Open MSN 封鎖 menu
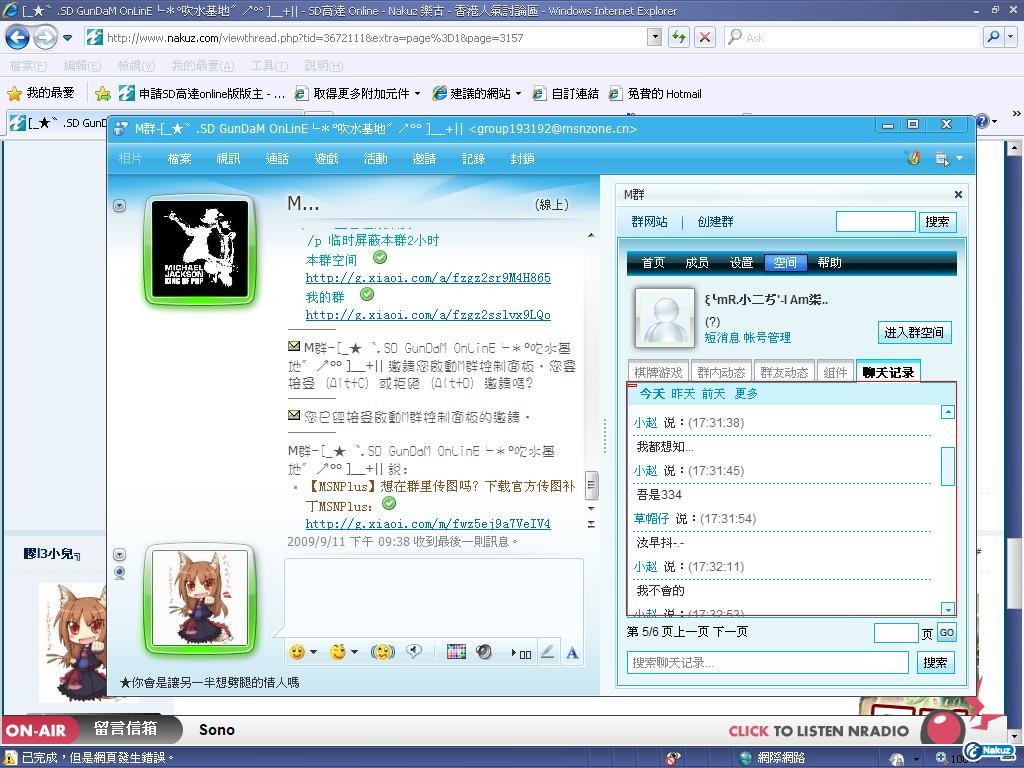Image resolution: width=1024 pixels, height=768 pixels. click(522, 159)
